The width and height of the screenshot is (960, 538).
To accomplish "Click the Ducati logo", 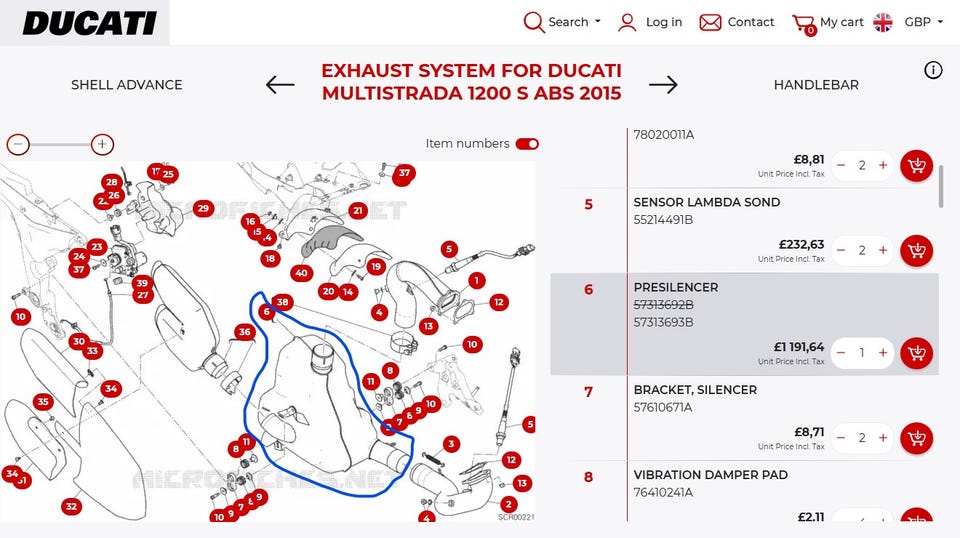I will pos(89,23).
